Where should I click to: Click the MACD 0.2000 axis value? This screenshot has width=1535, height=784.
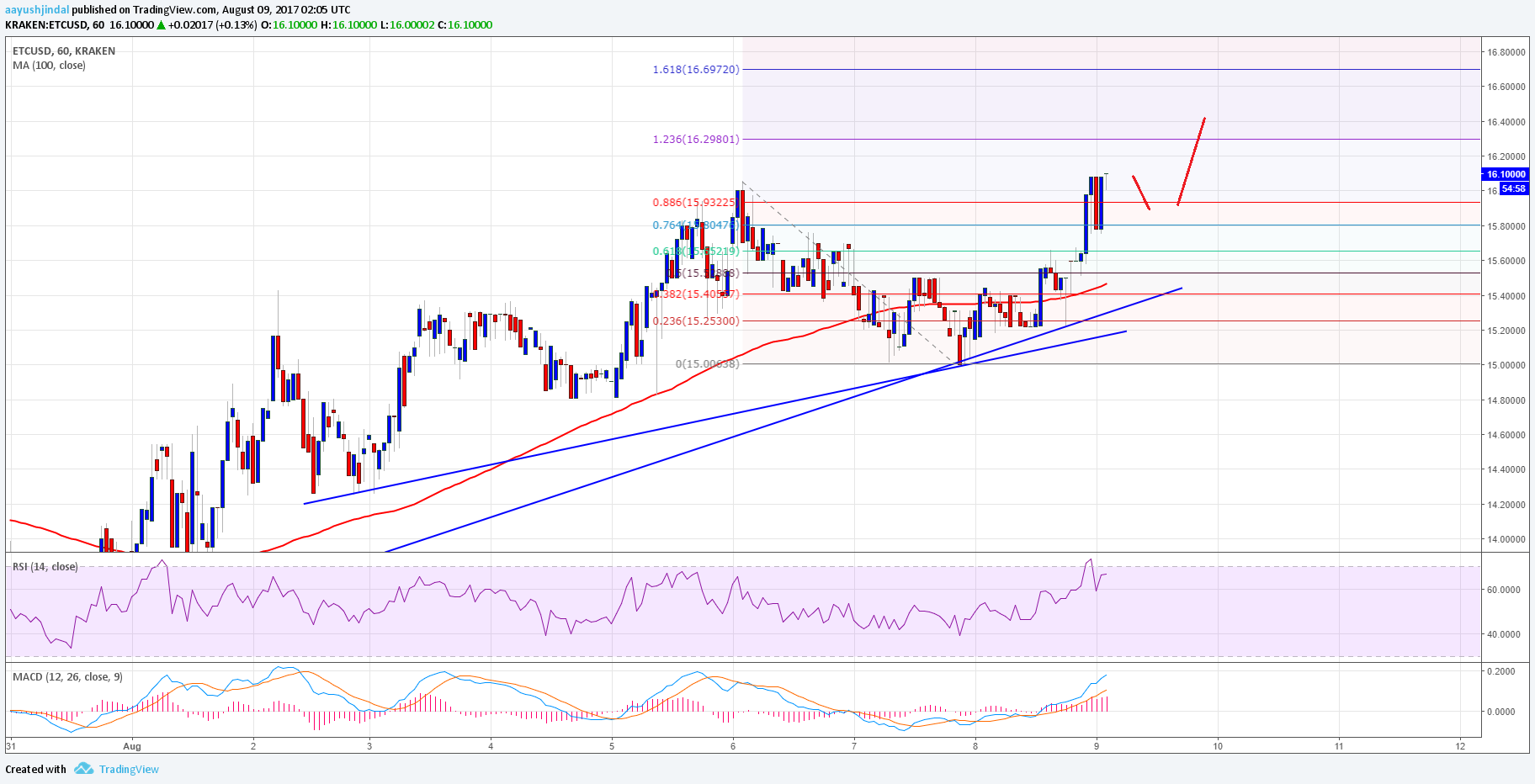[1501, 671]
